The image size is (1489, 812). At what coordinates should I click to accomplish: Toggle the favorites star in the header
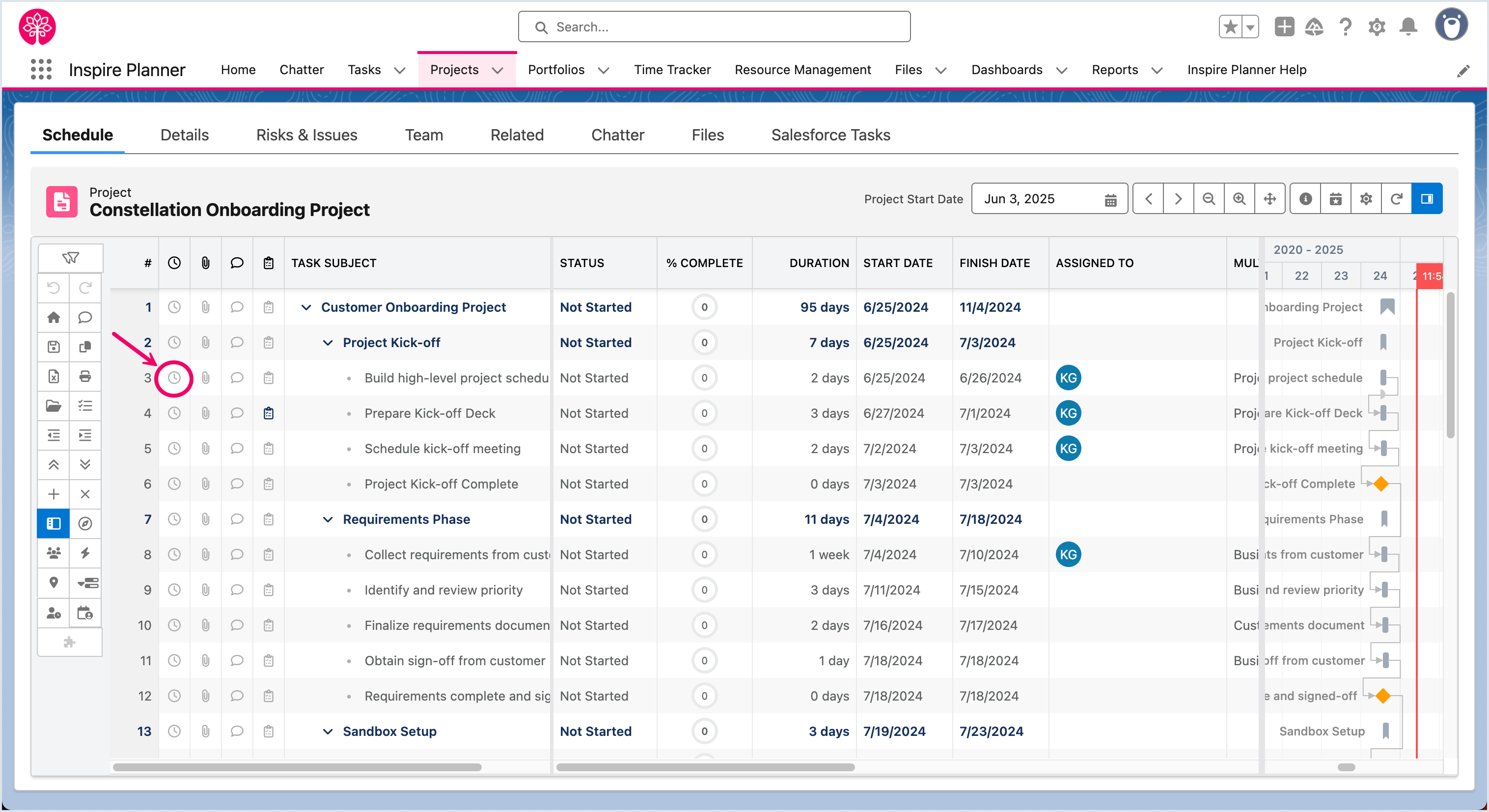[1231, 27]
